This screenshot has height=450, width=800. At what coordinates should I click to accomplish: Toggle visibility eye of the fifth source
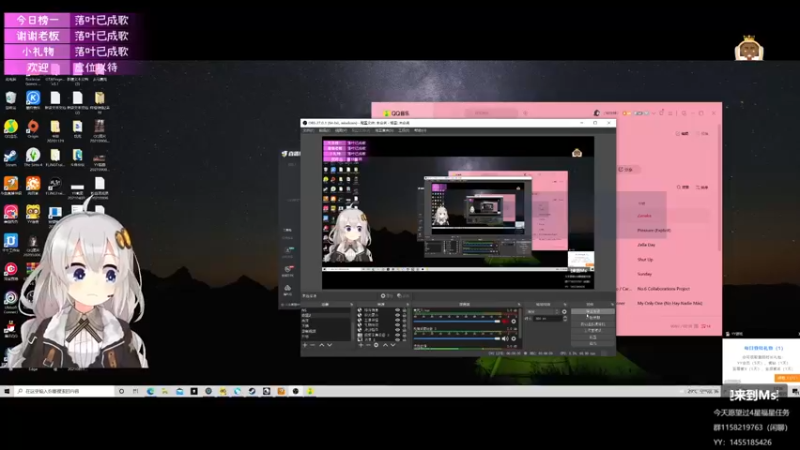point(397,330)
